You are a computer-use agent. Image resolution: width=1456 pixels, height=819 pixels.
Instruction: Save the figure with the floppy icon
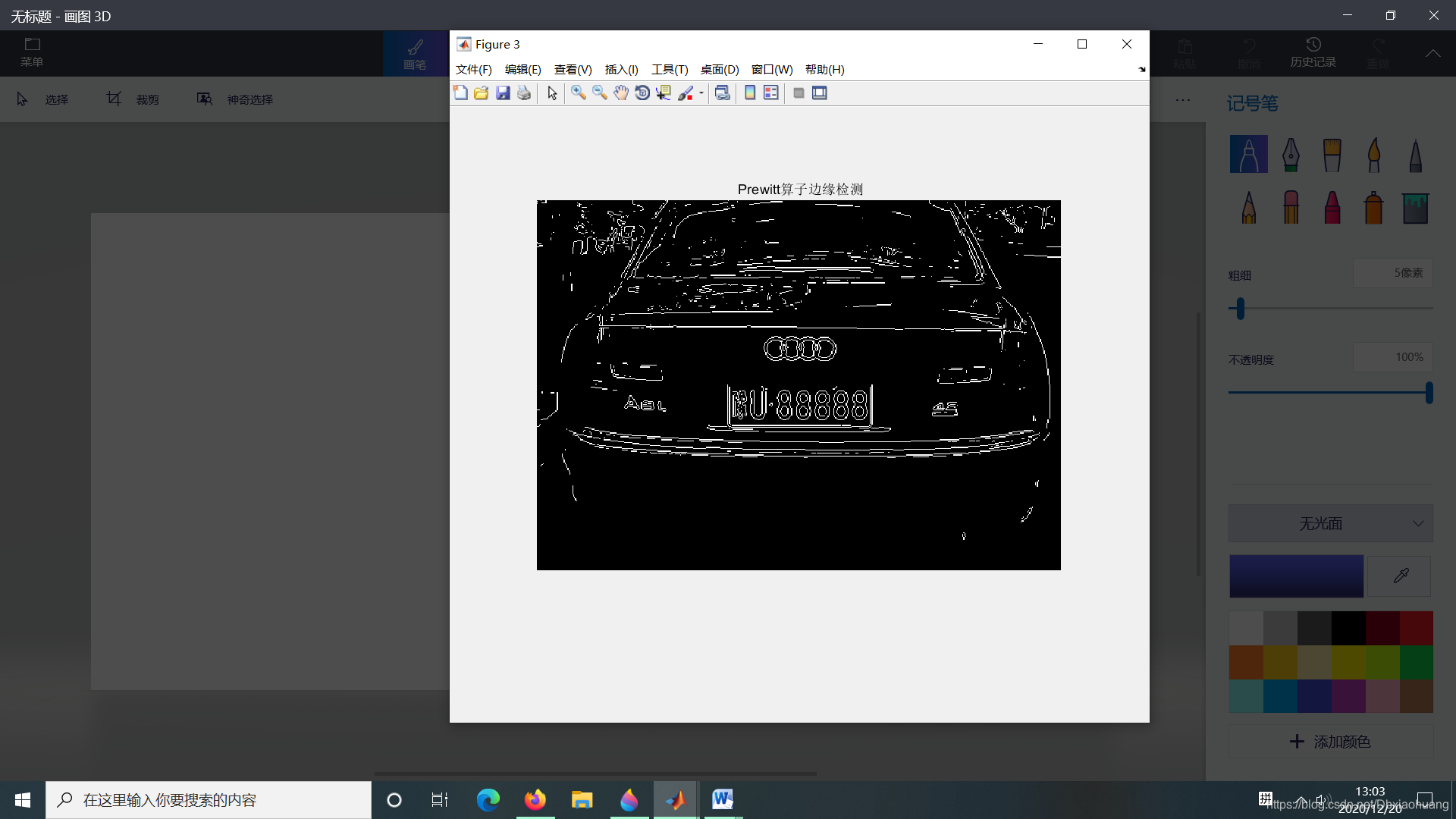tap(503, 93)
